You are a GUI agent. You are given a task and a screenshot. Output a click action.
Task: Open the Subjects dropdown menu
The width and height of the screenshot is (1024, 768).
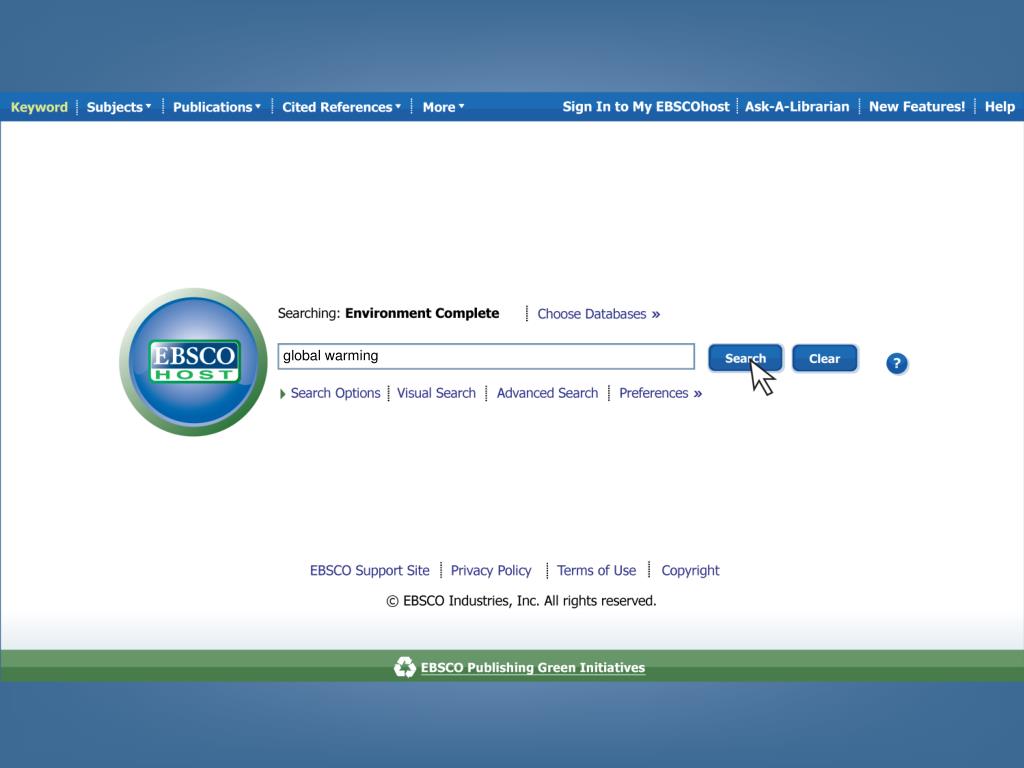pos(119,107)
